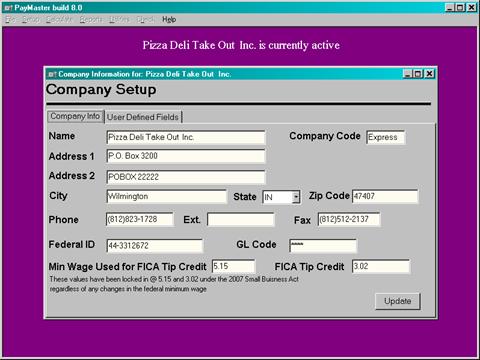Click the Zip Code input box
This screenshot has width=480, height=360.
[385, 196]
